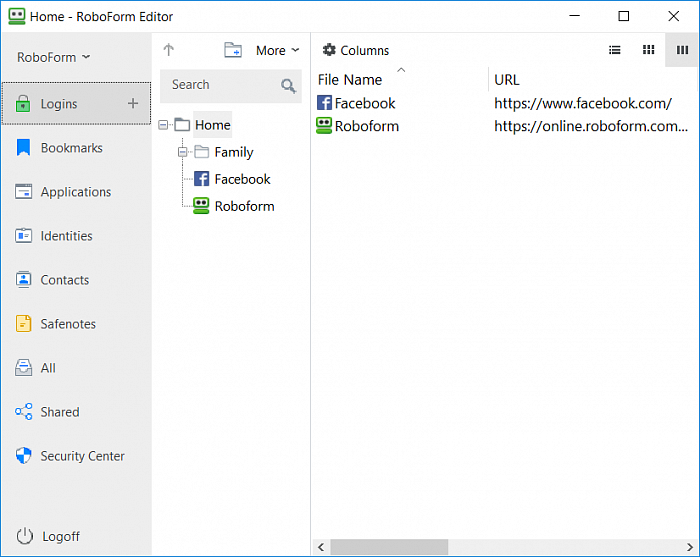This screenshot has width=700, height=557.
Task: Click the Security Center shield icon
Action: pyautogui.click(x=23, y=456)
